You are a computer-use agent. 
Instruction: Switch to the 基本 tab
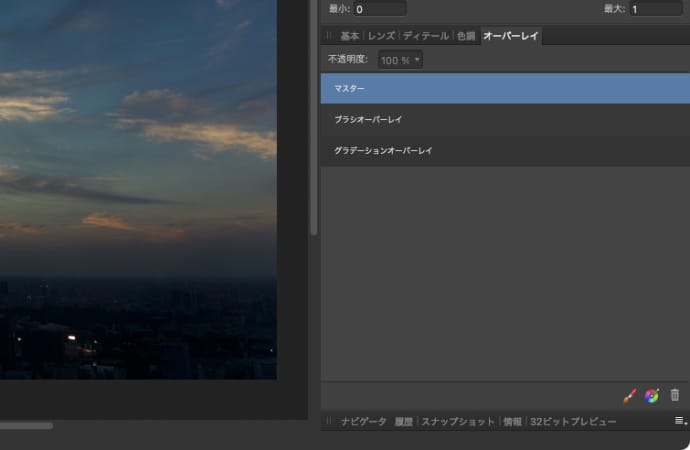(349, 36)
